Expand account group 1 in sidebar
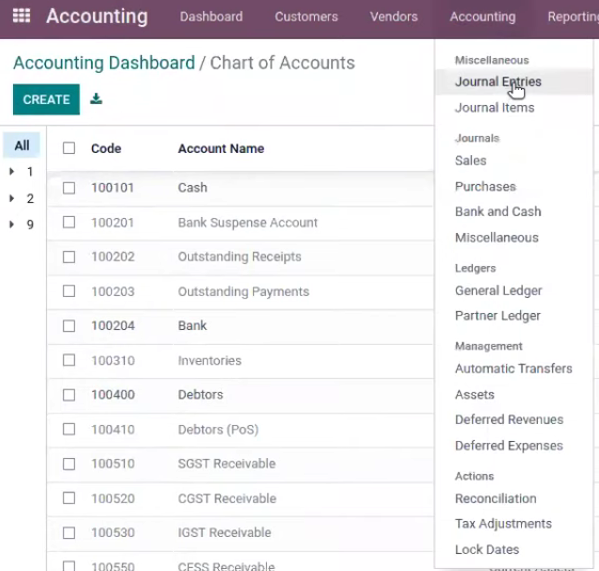Screen dimensions: 599x571 (x=12, y=172)
